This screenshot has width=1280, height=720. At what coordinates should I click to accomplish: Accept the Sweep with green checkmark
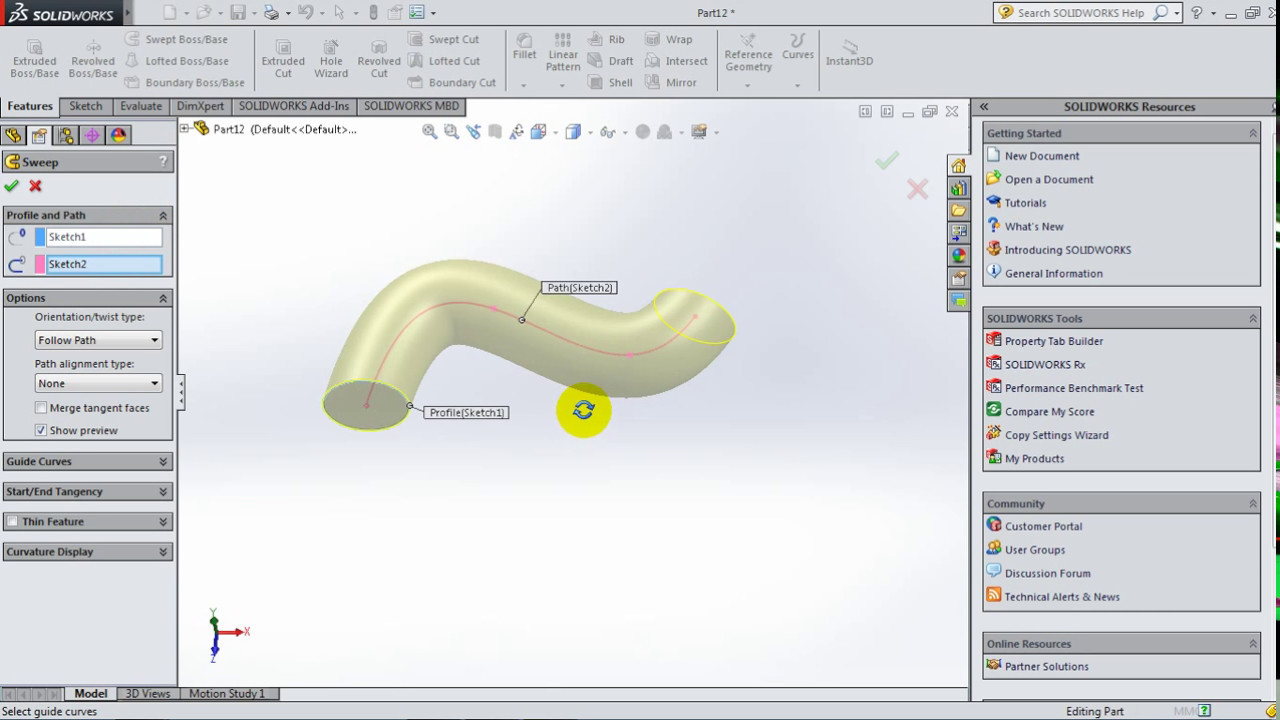pyautogui.click(x=11, y=186)
